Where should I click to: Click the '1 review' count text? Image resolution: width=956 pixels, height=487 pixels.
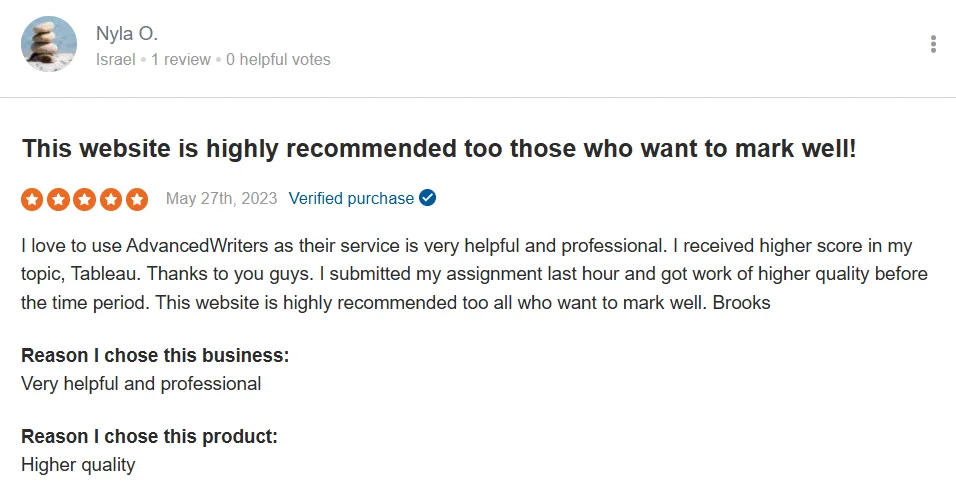(x=180, y=60)
